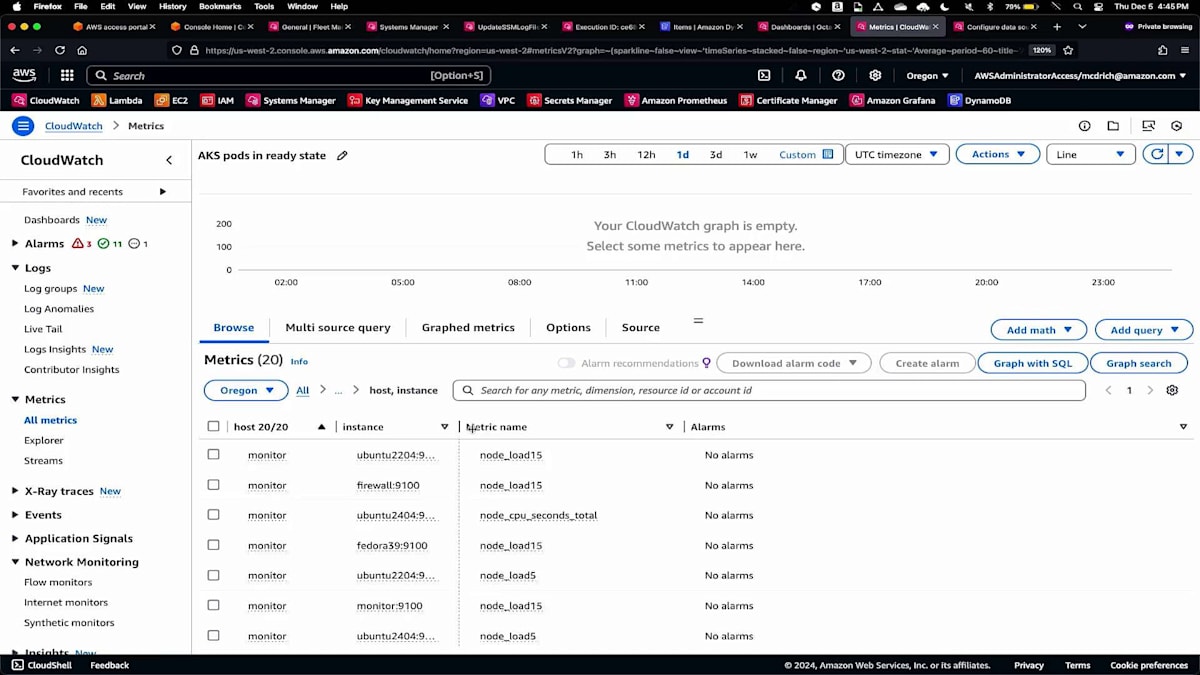Switch to the Source tab
The image size is (1200, 675).
[641, 327]
